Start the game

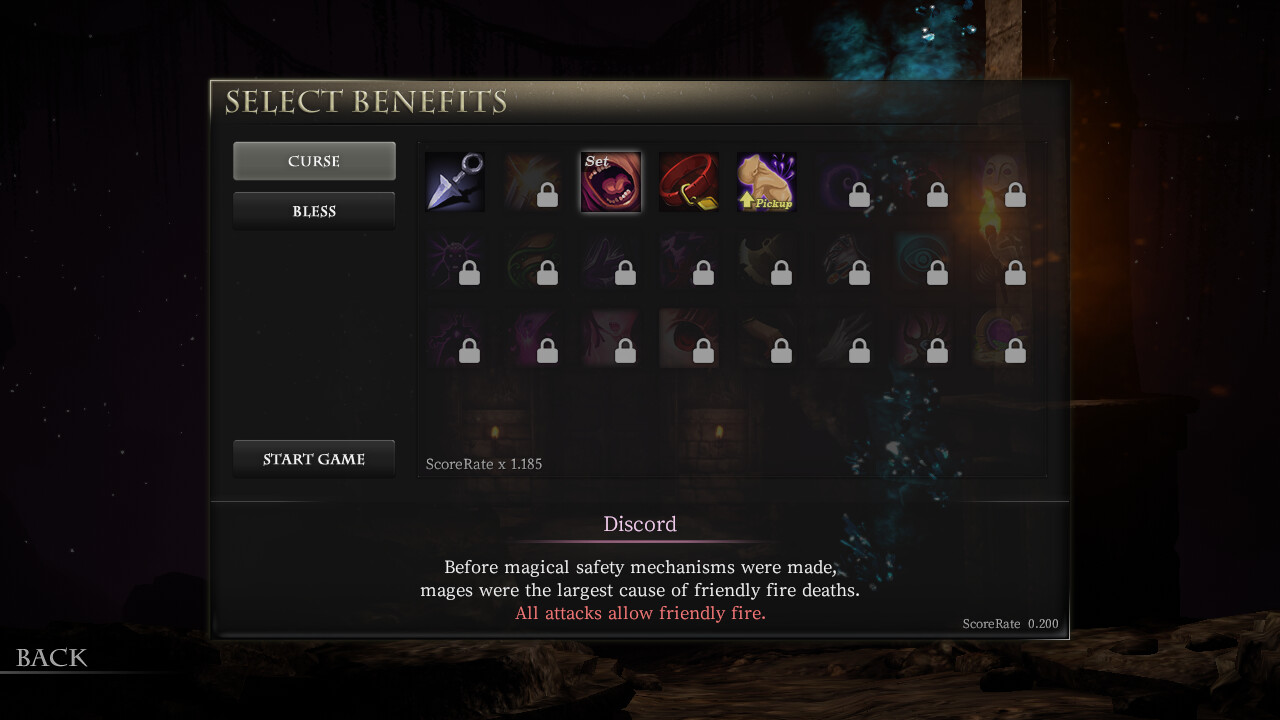coord(314,459)
